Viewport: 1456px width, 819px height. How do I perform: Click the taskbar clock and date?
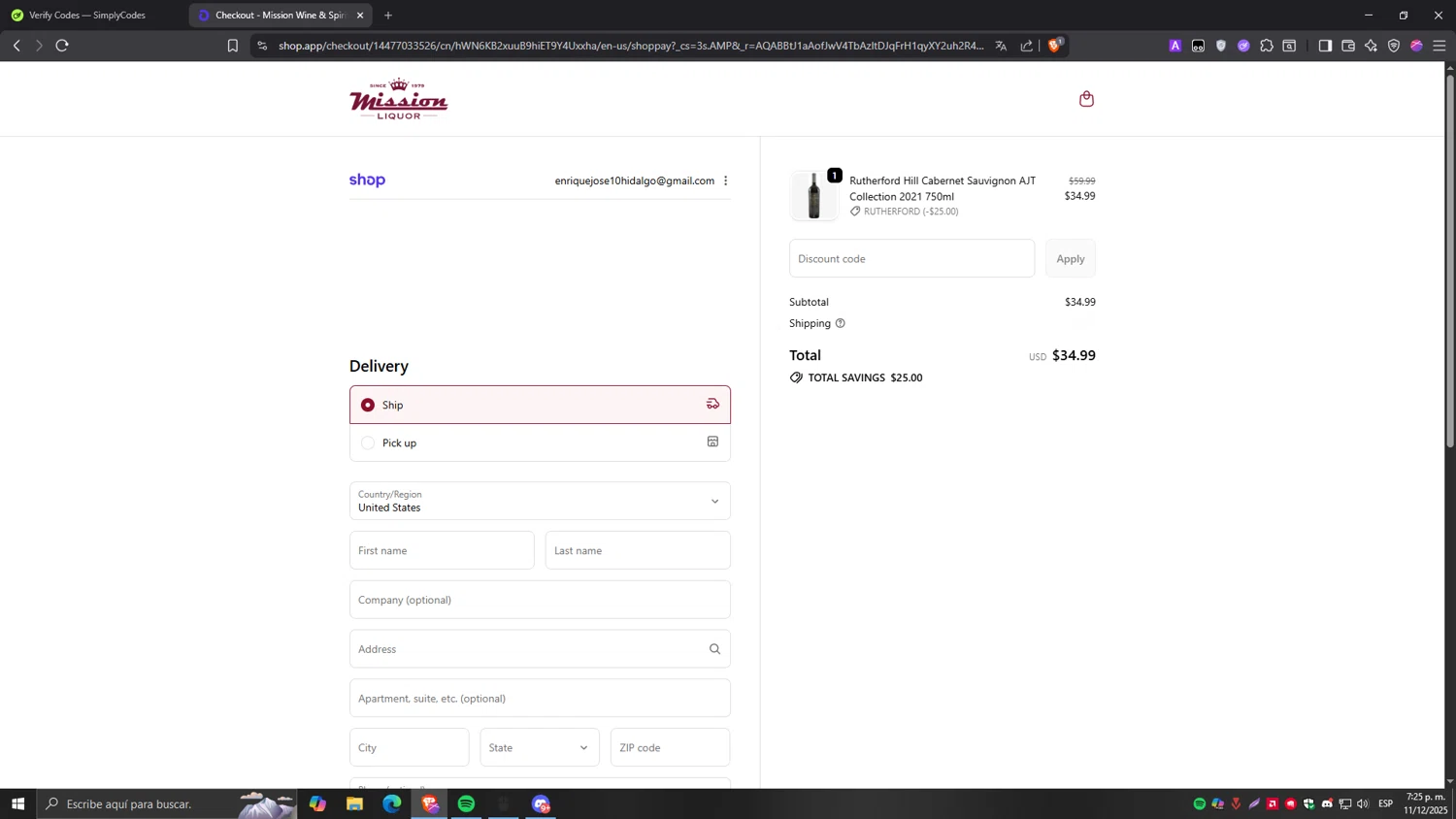click(x=1425, y=803)
